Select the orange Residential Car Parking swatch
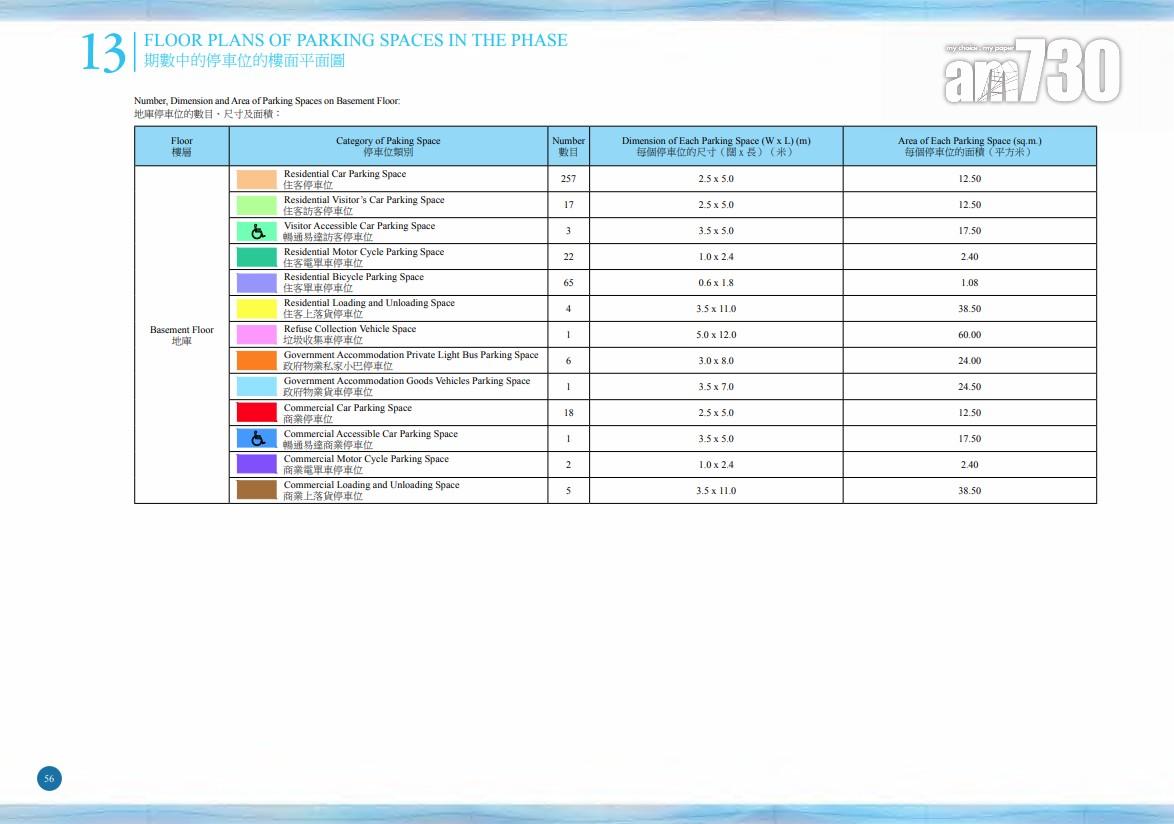The width and height of the screenshot is (1174, 824). pos(256,179)
